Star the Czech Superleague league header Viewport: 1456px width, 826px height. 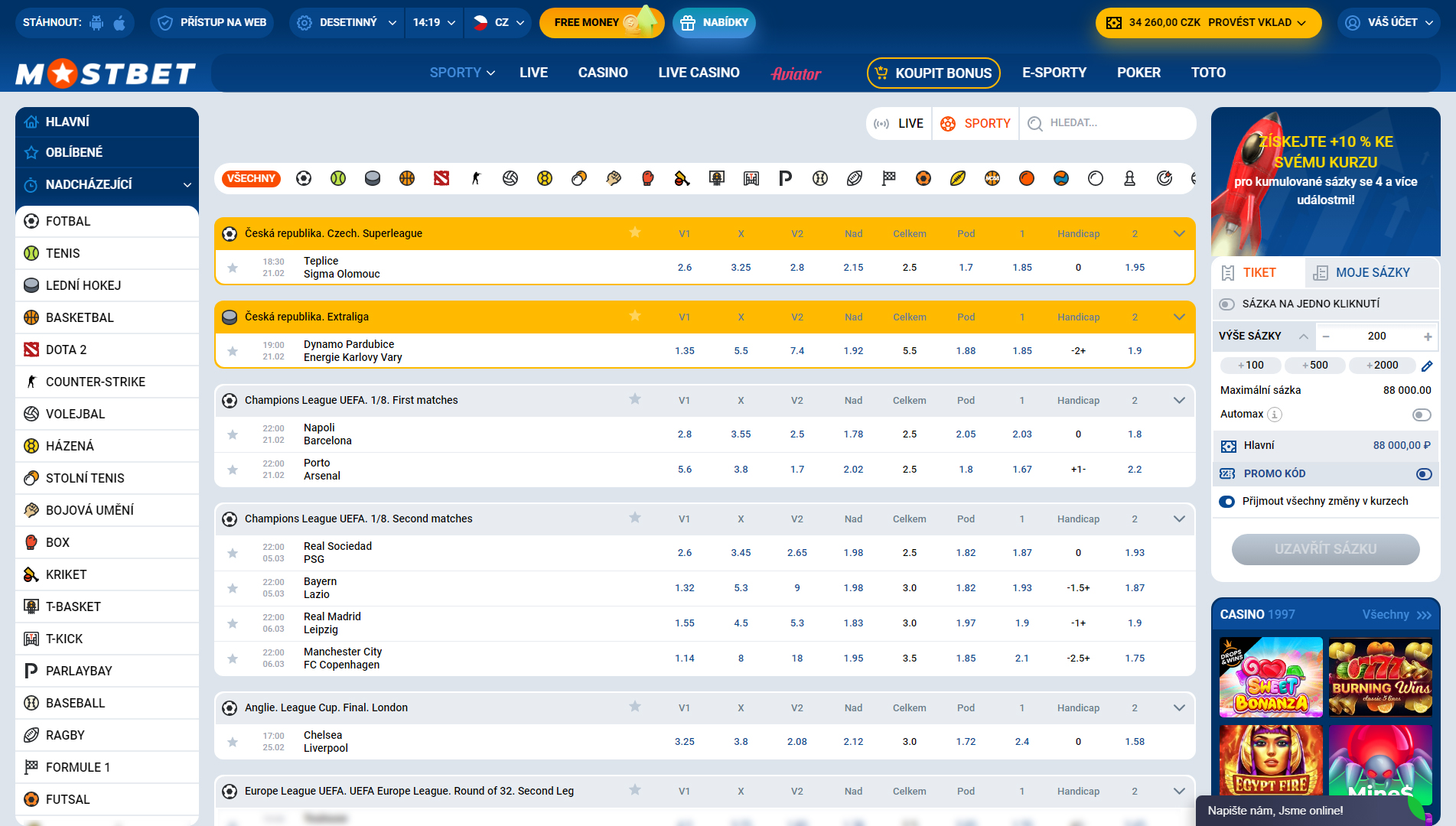635,233
